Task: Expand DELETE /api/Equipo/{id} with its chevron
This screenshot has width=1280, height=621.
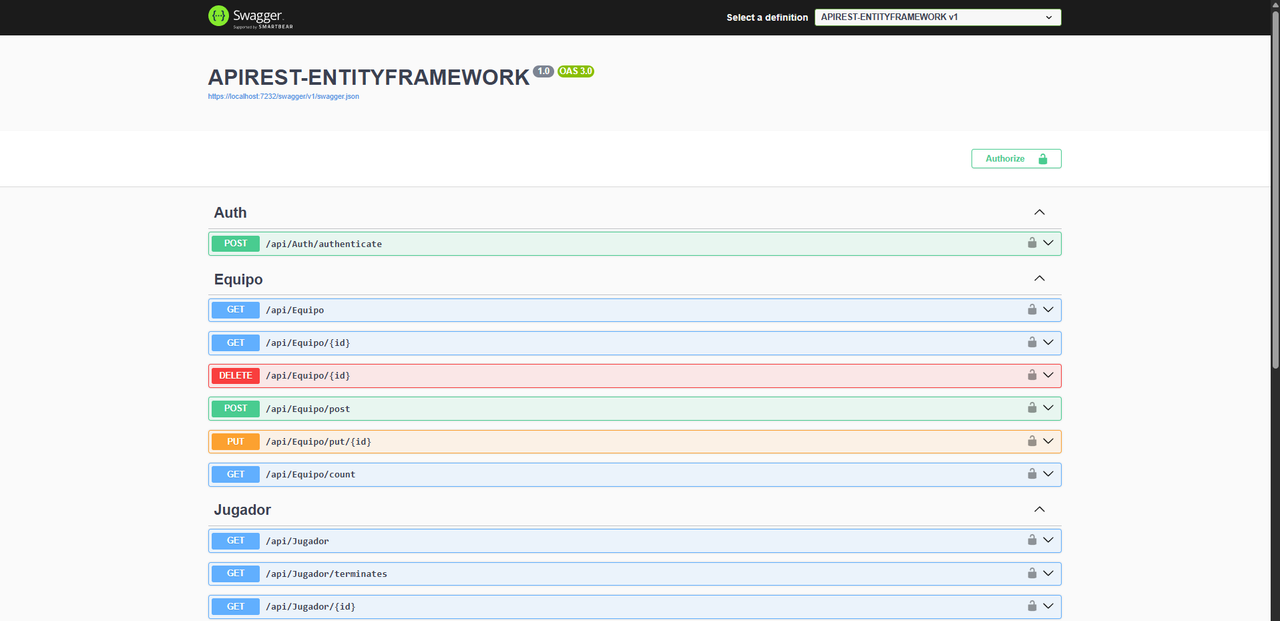Action: pyautogui.click(x=1048, y=375)
